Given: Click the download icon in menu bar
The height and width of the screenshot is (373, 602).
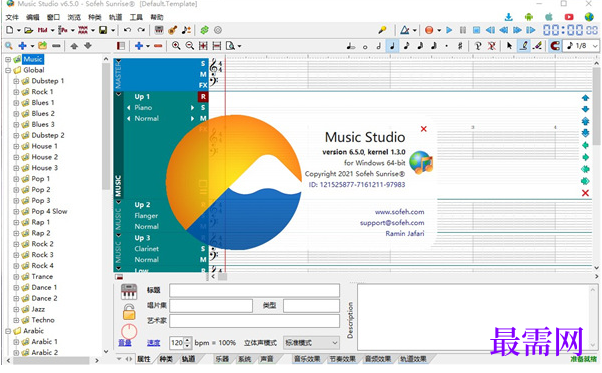Looking at the screenshot, I should pos(509,17).
